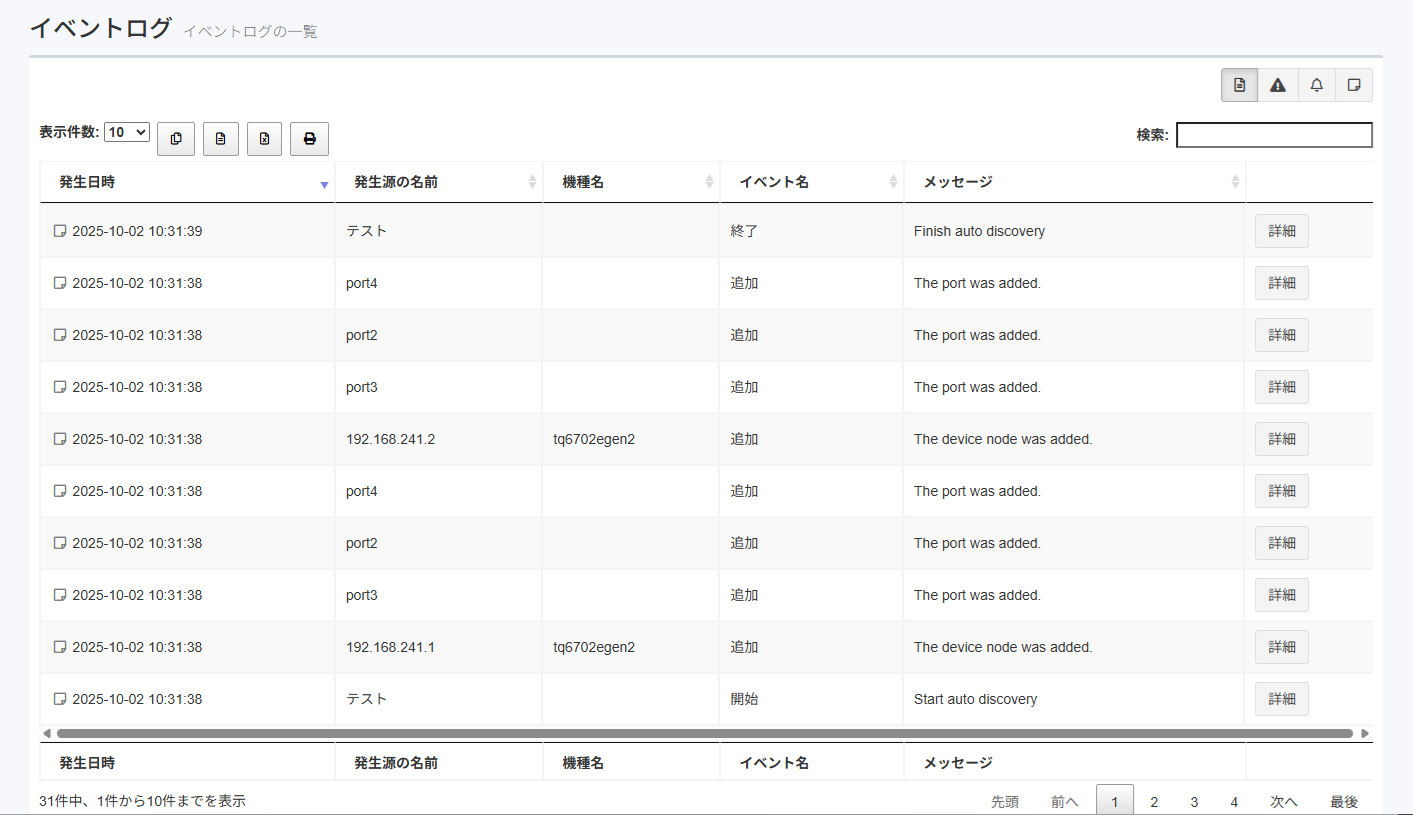Click note icon in 192.168.241.2 row
The height and width of the screenshot is (815, 1413).
point(60,439)
